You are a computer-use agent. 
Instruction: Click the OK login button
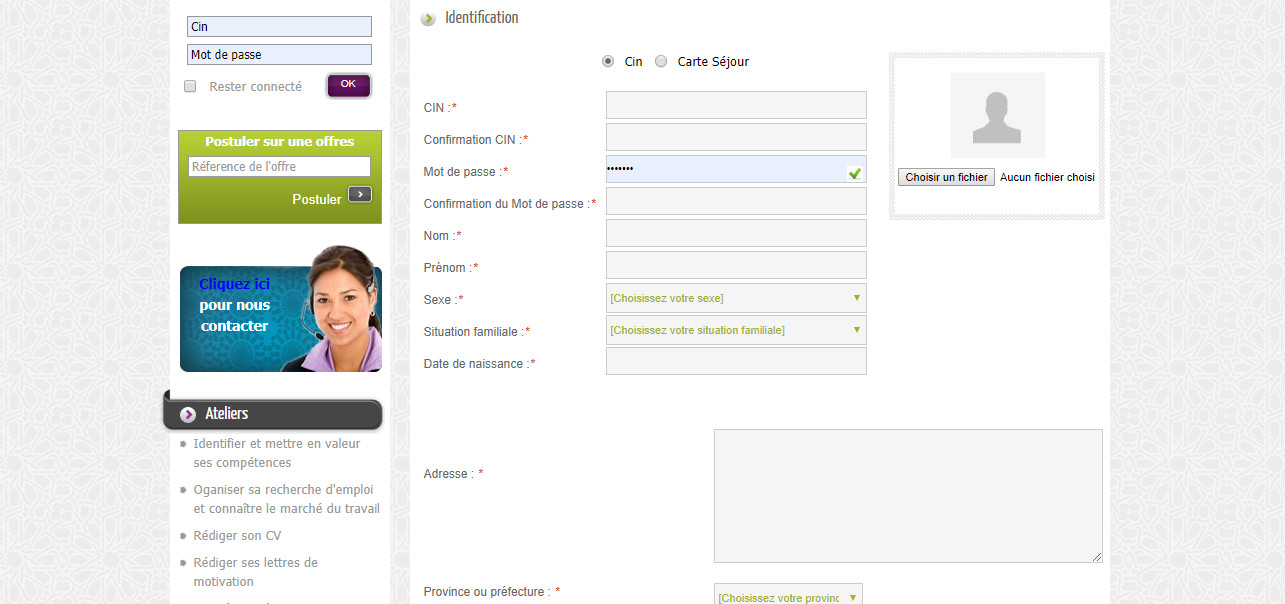(x=348, y=85)
